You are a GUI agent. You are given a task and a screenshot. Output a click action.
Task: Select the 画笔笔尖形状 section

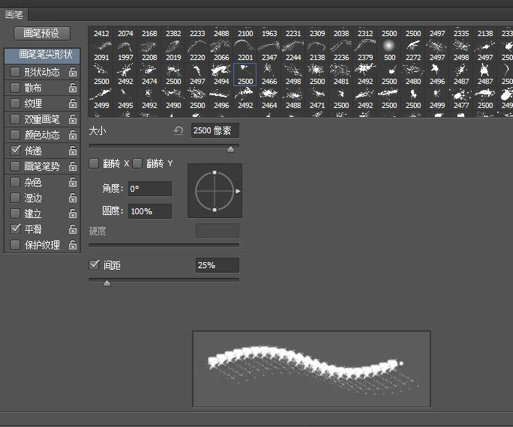coord(42,55)
